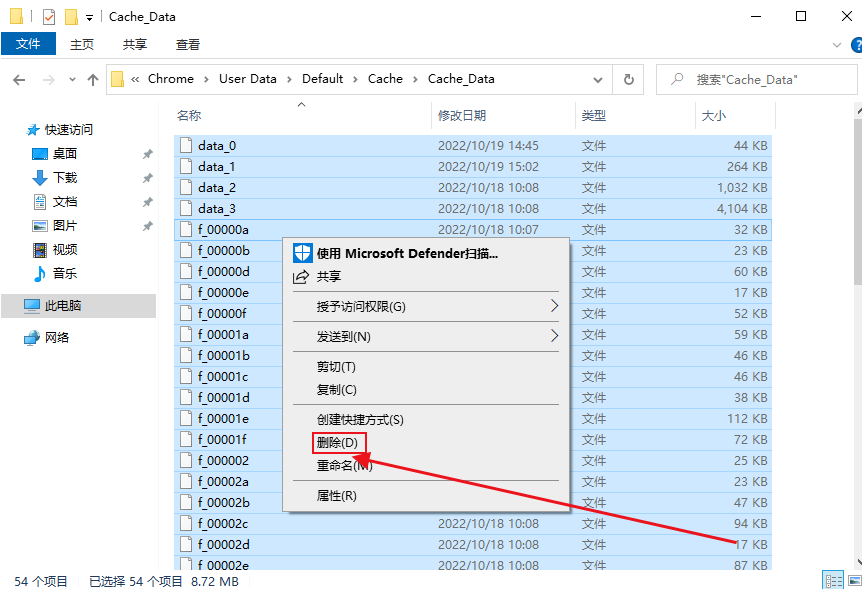Choose 使用 Microsoft Defender扫描 in context menu
The image size is (862, 590).
click(426, 253)
